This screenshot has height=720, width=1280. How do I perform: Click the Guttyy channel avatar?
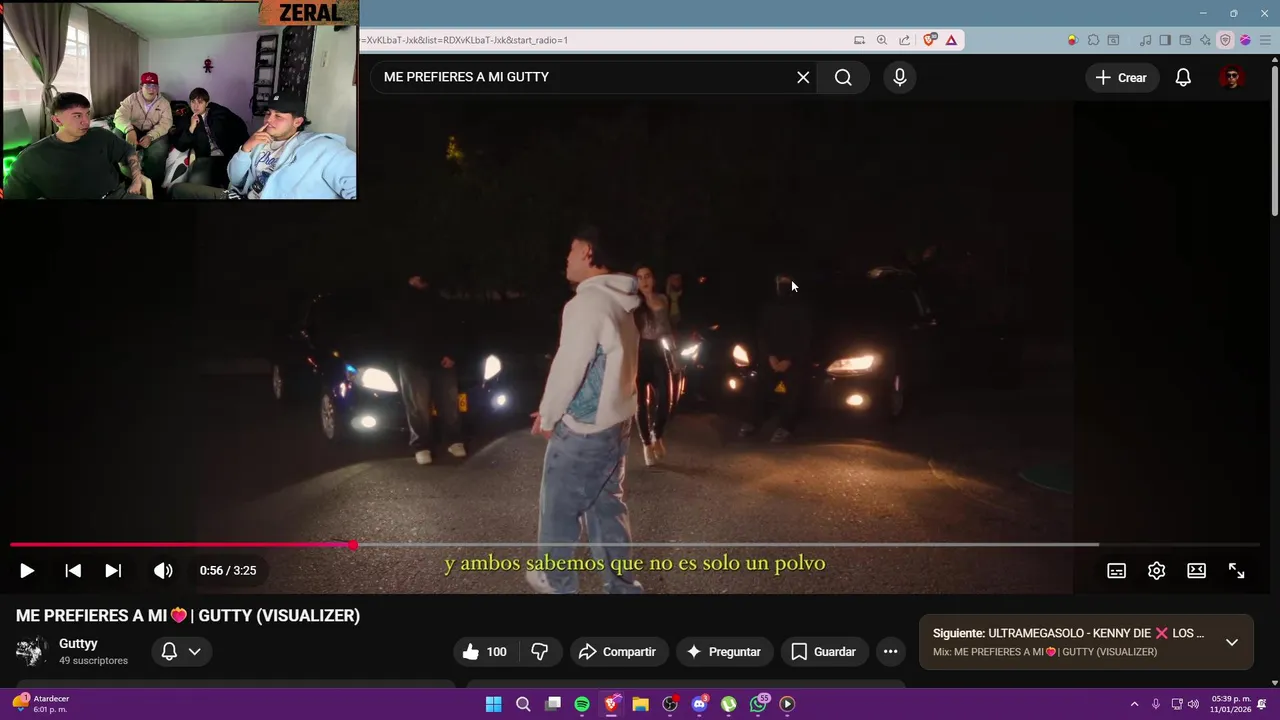tap(31, 651)
